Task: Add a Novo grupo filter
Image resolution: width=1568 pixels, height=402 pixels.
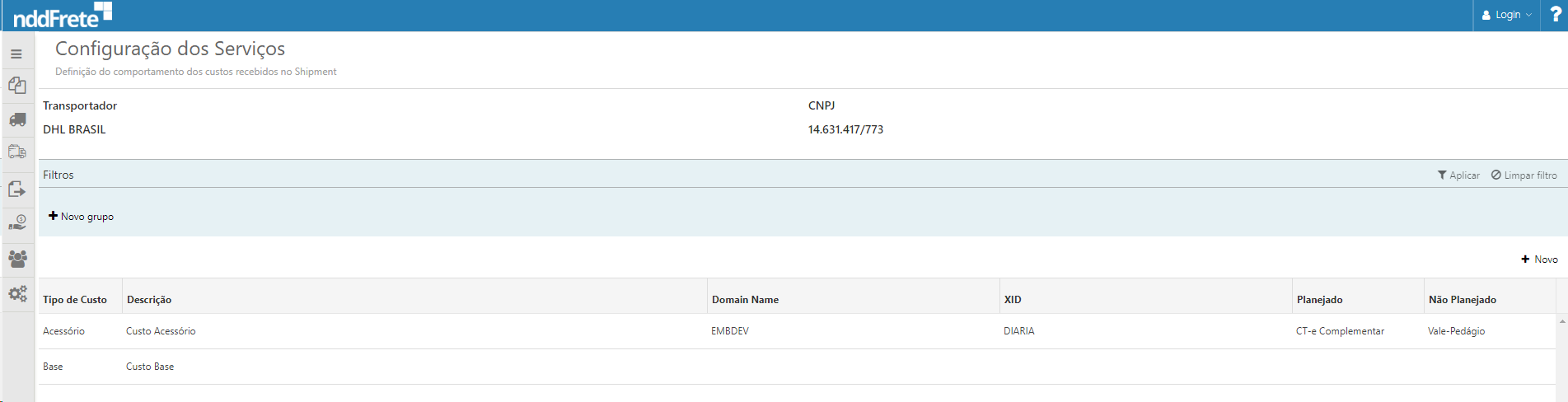Action: coord(81,217)
